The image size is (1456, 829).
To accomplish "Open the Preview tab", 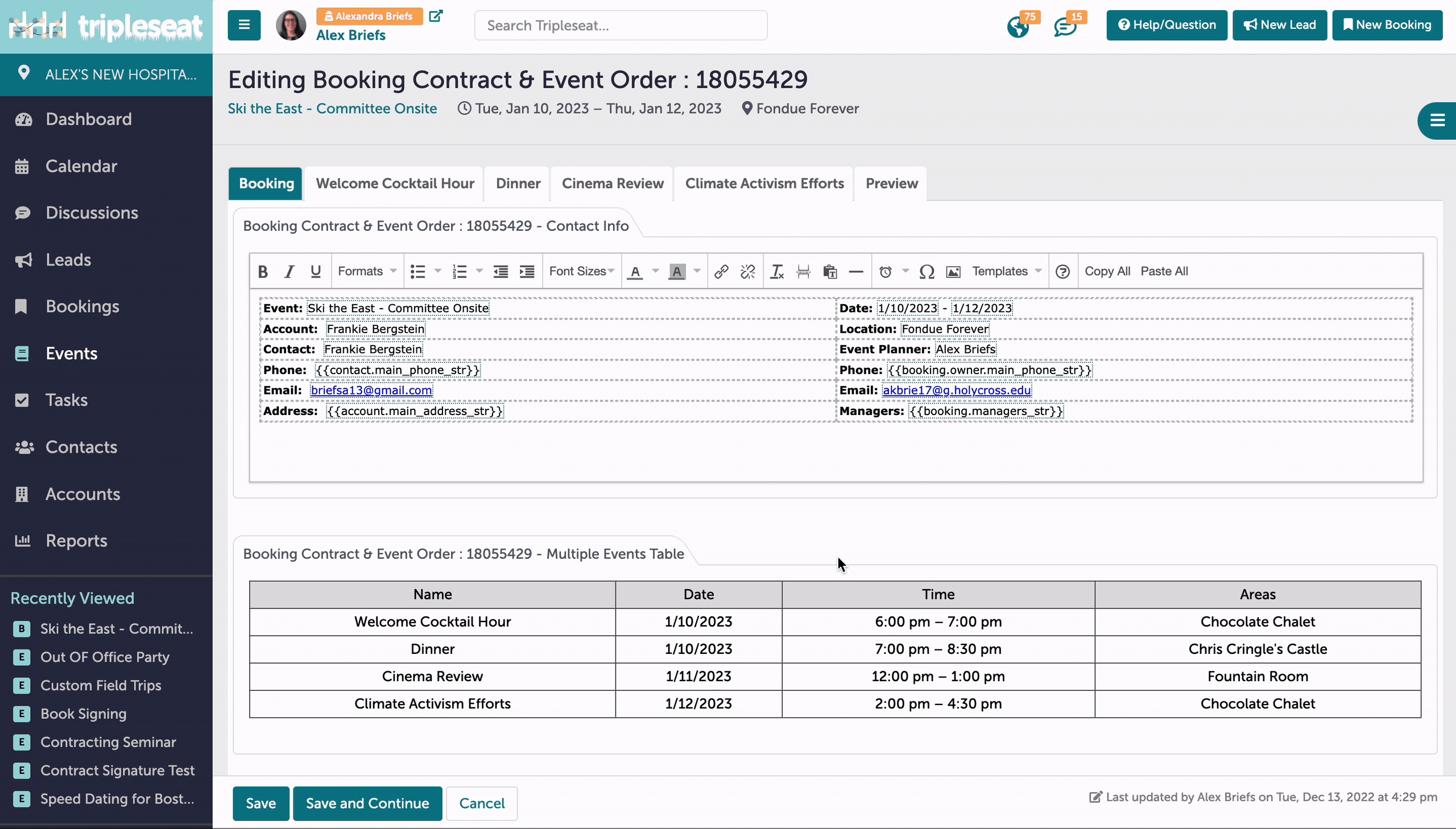I will point(892,183).
